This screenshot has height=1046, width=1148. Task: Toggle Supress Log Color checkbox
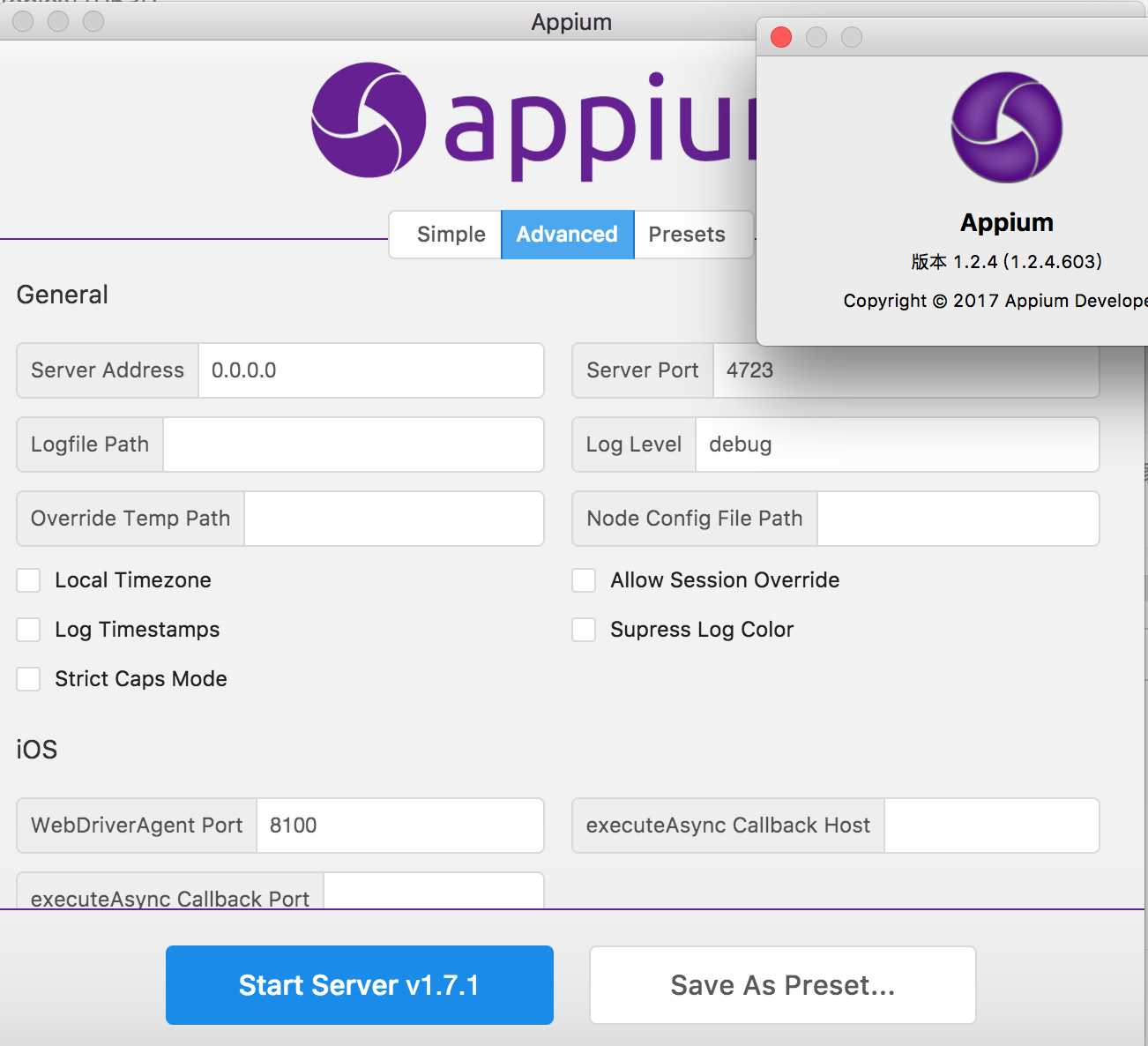click(584, 630)
